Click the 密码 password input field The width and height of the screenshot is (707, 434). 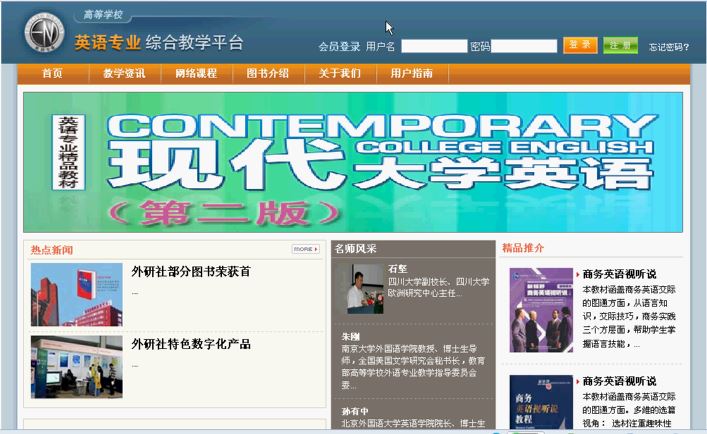[x=524, y=46]
